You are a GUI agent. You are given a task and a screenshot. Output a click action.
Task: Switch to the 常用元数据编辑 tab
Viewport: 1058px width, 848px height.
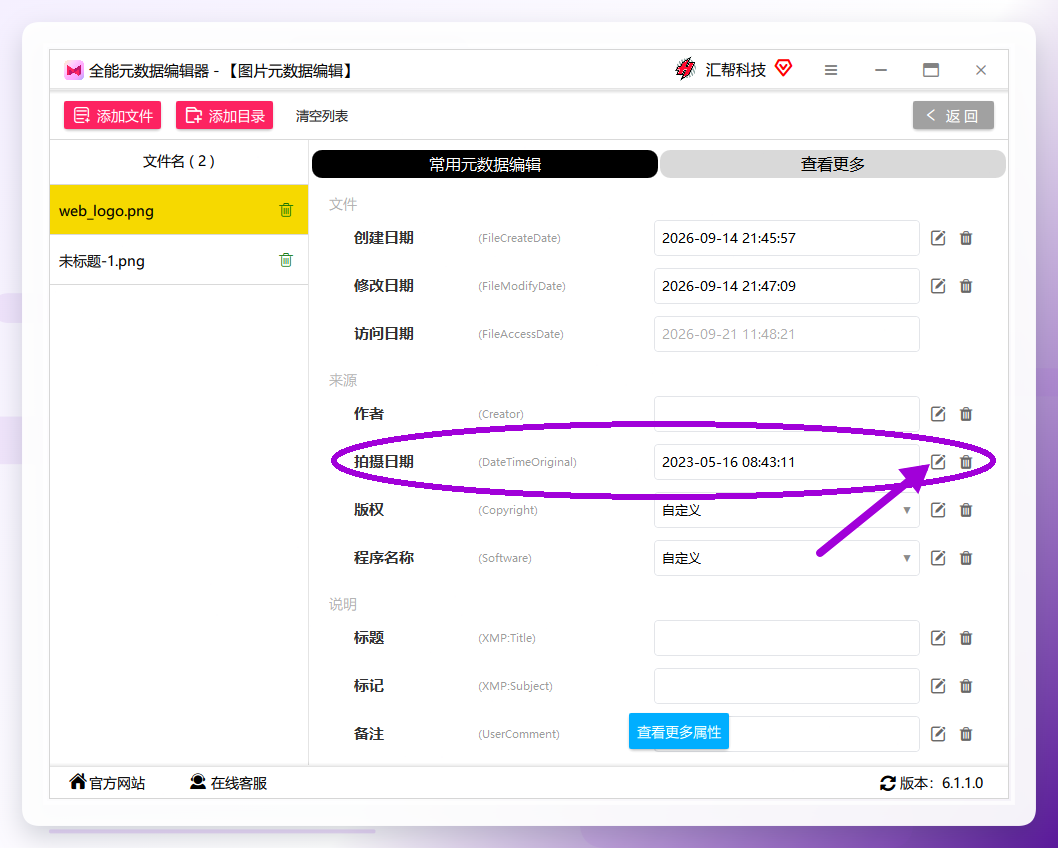click(484, 164)
